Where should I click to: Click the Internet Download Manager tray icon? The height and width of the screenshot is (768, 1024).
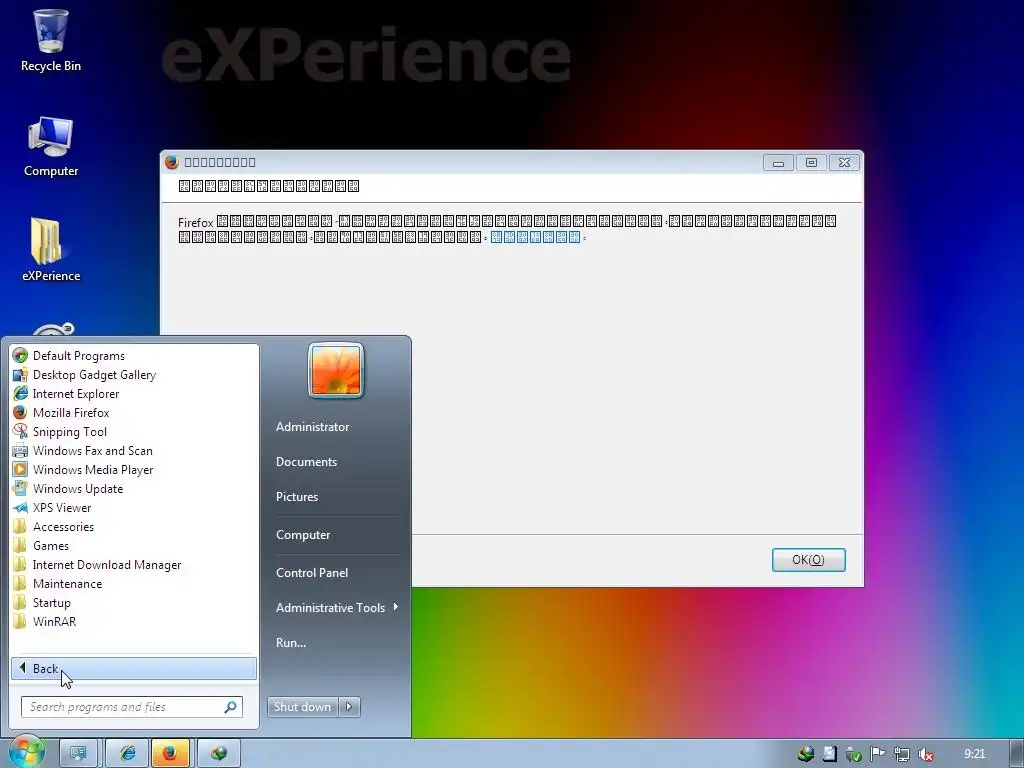coord(806,754)
